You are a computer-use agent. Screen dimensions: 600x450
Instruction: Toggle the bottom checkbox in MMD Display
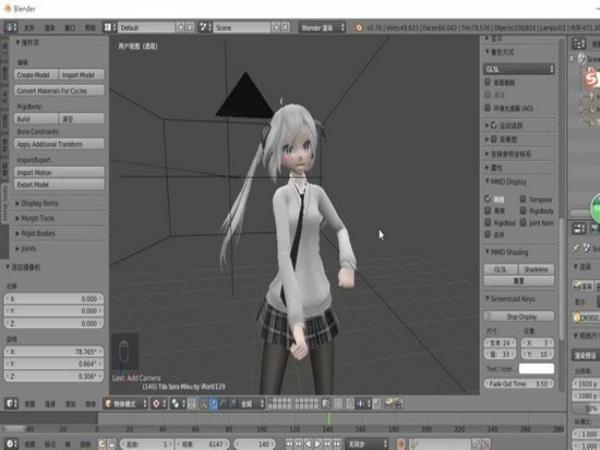tap(488, 234)
